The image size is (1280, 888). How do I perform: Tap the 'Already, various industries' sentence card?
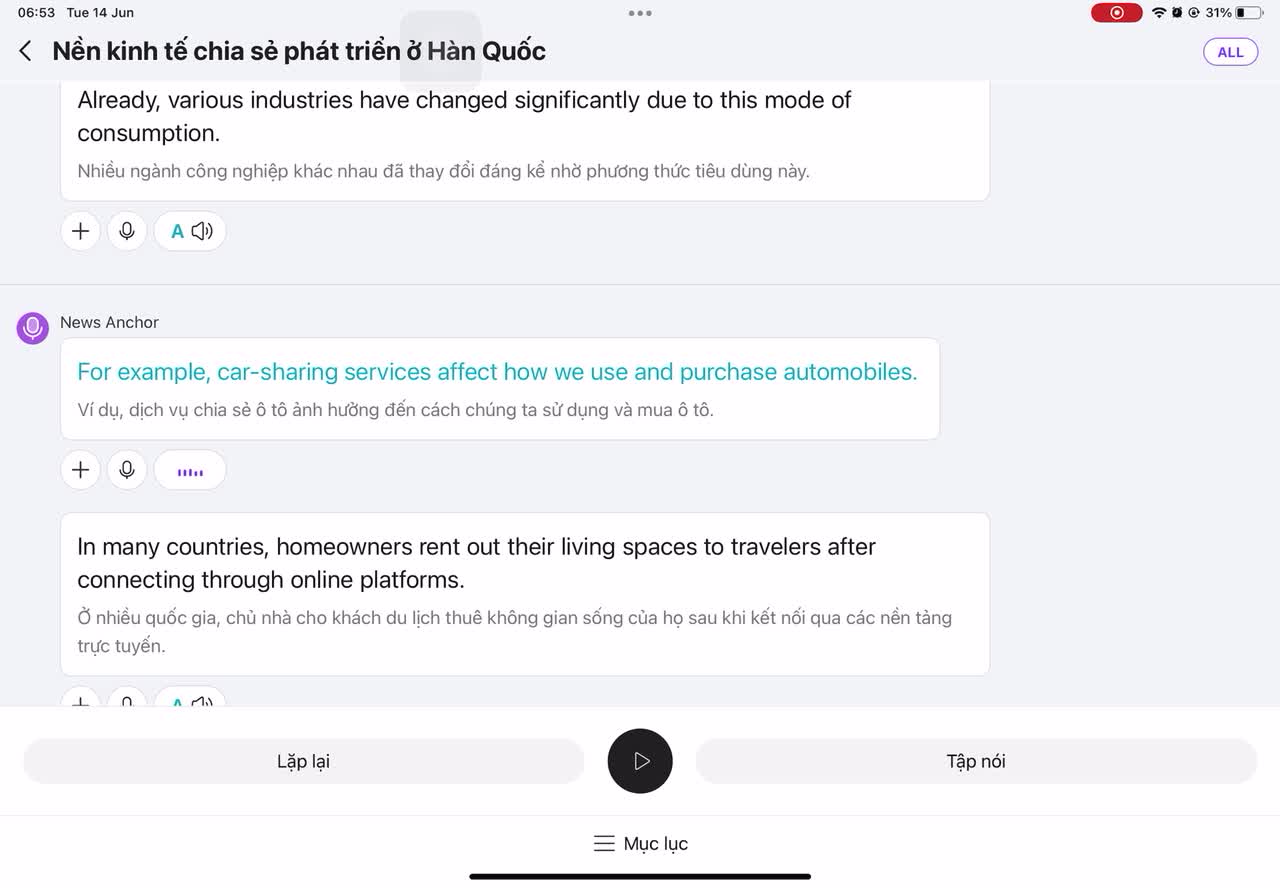coord(525,140)
